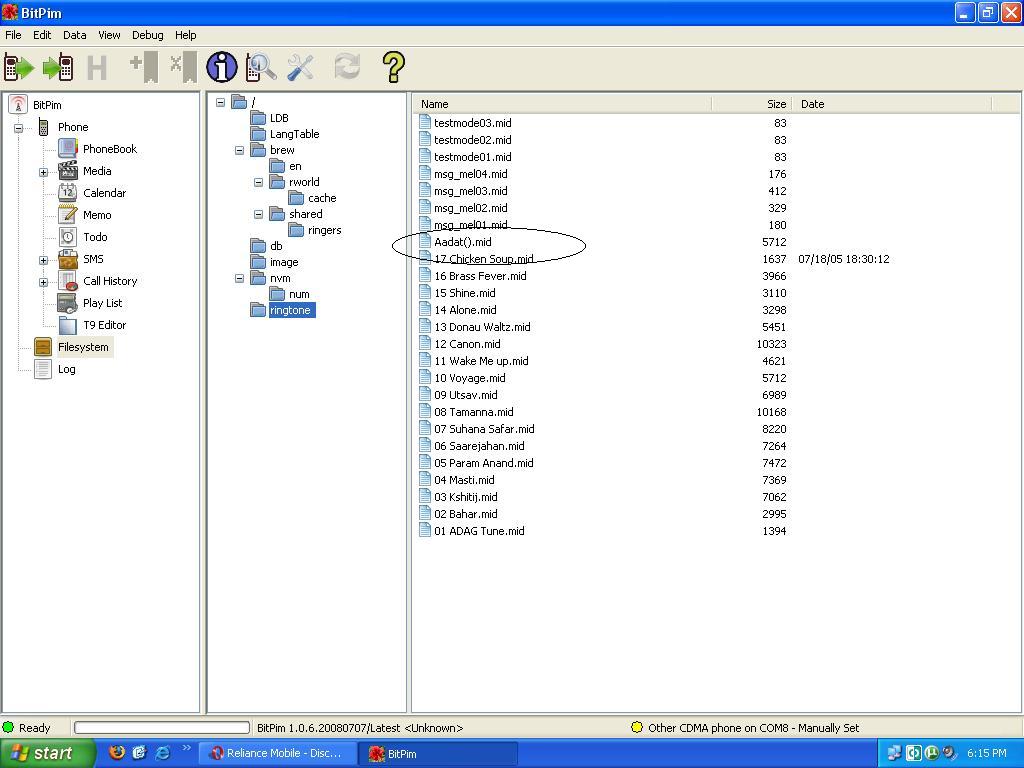Screen dimensions: 1024x768
Task: Click the Send Phone Data toolbar icon
Action: click(x=57, y=68)
